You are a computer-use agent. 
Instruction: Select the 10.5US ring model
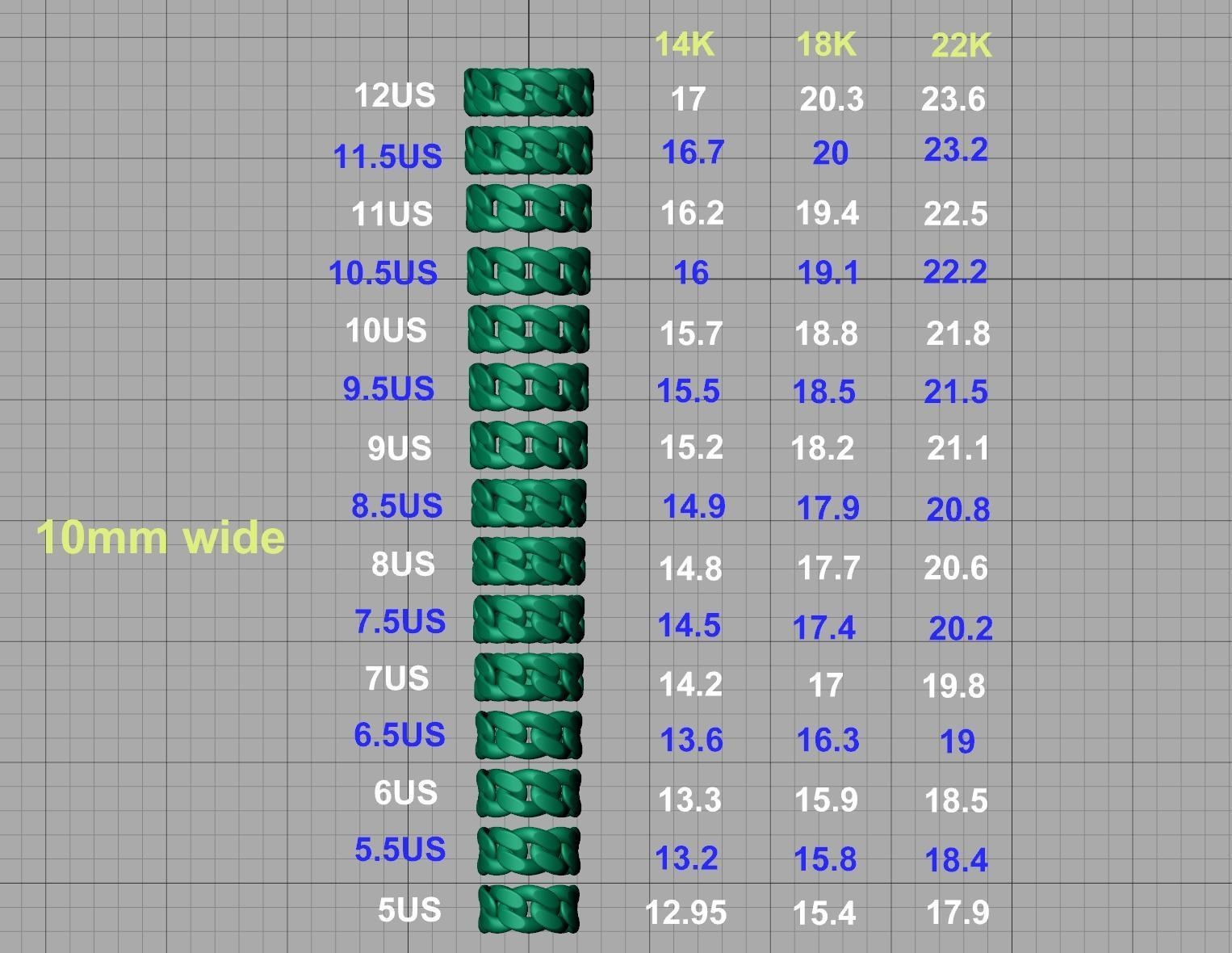[529, 270]
